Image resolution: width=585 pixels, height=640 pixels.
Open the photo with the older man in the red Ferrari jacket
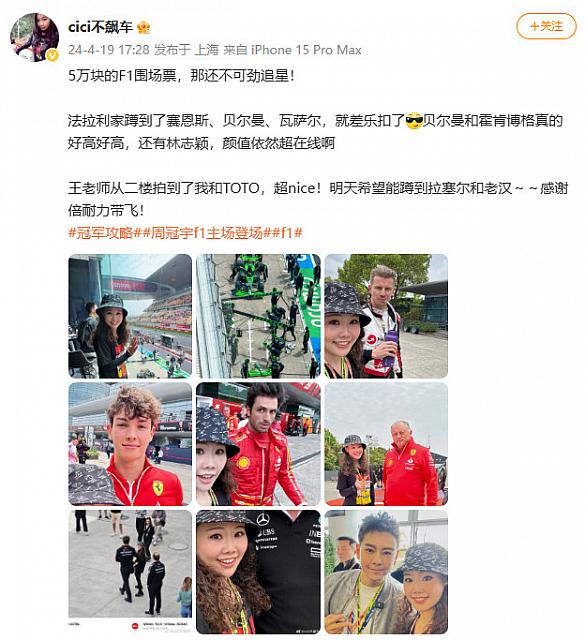click(386, 444)
